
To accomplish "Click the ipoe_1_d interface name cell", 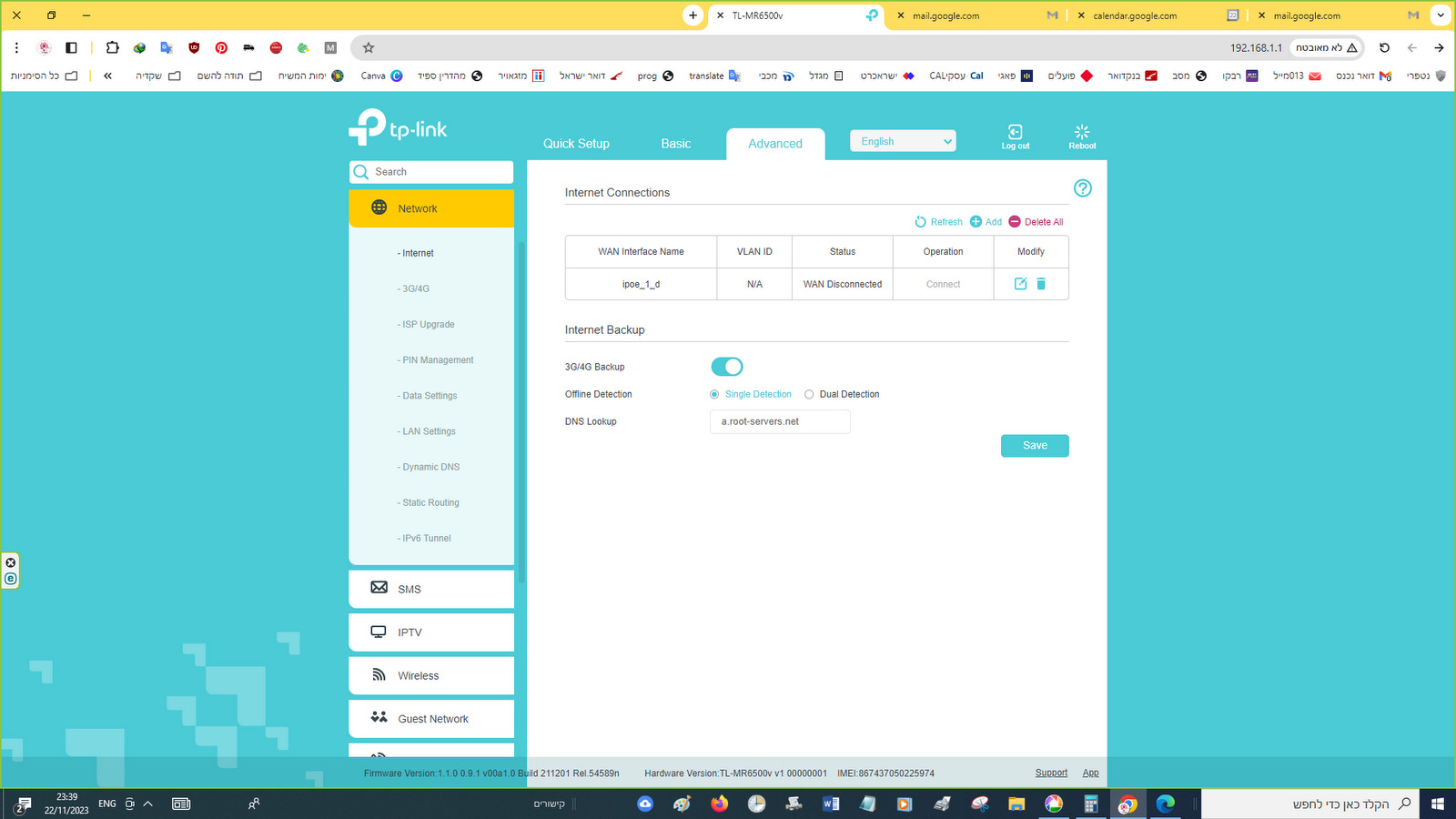I will pyautogui.click(x=641, y=284).
